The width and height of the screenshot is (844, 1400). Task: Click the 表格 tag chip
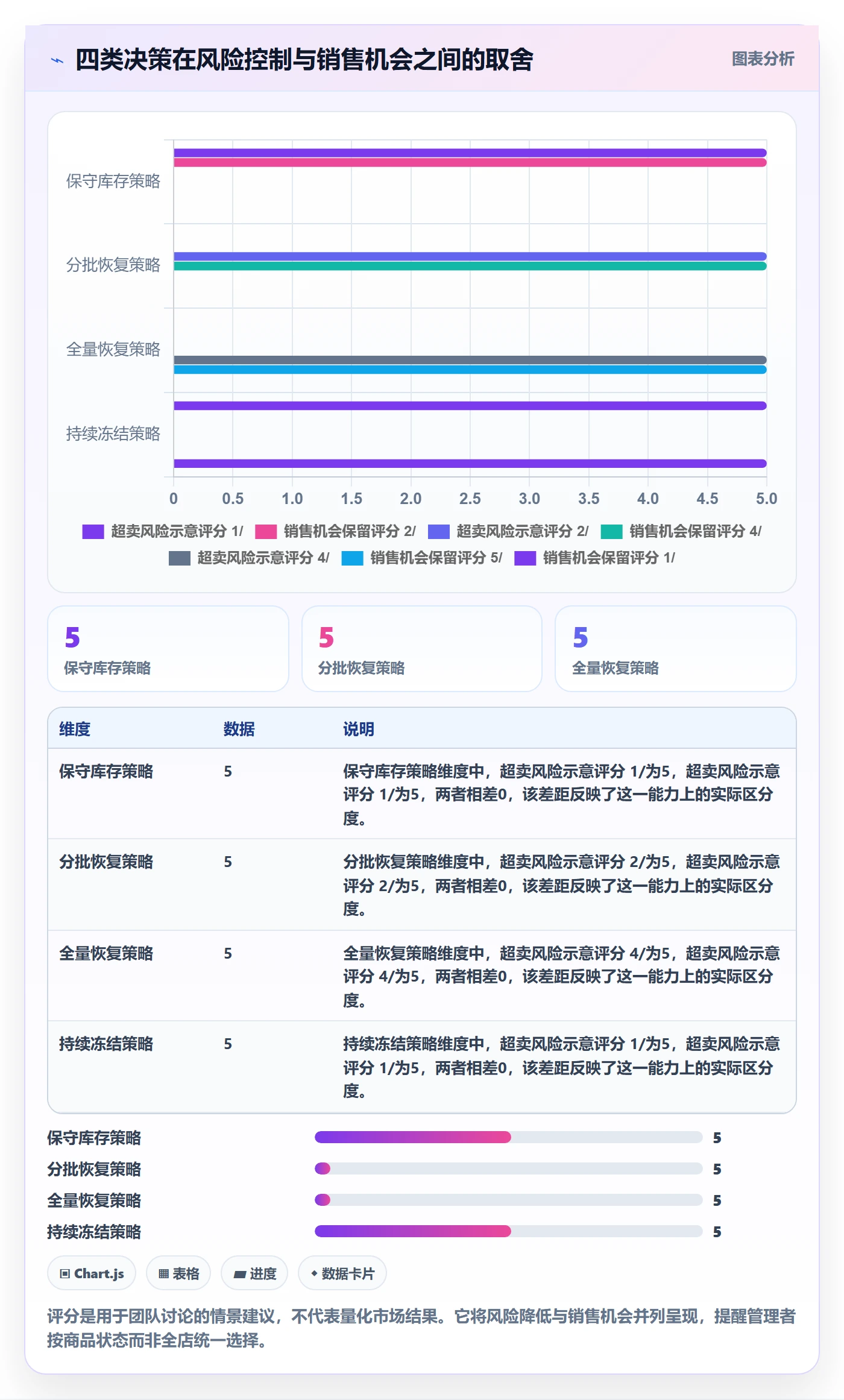[178, 1273]
